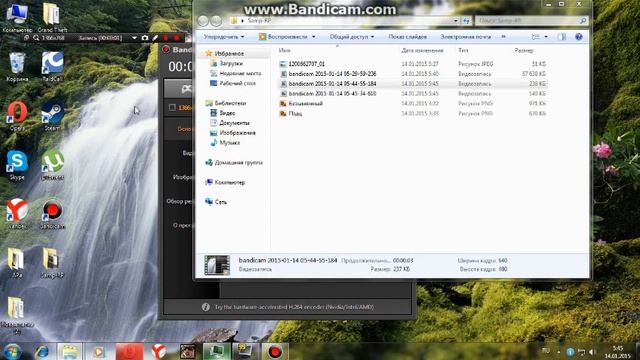640x360 pixels.
Task: Sort by the Размер column header
Action: point(524,50)
